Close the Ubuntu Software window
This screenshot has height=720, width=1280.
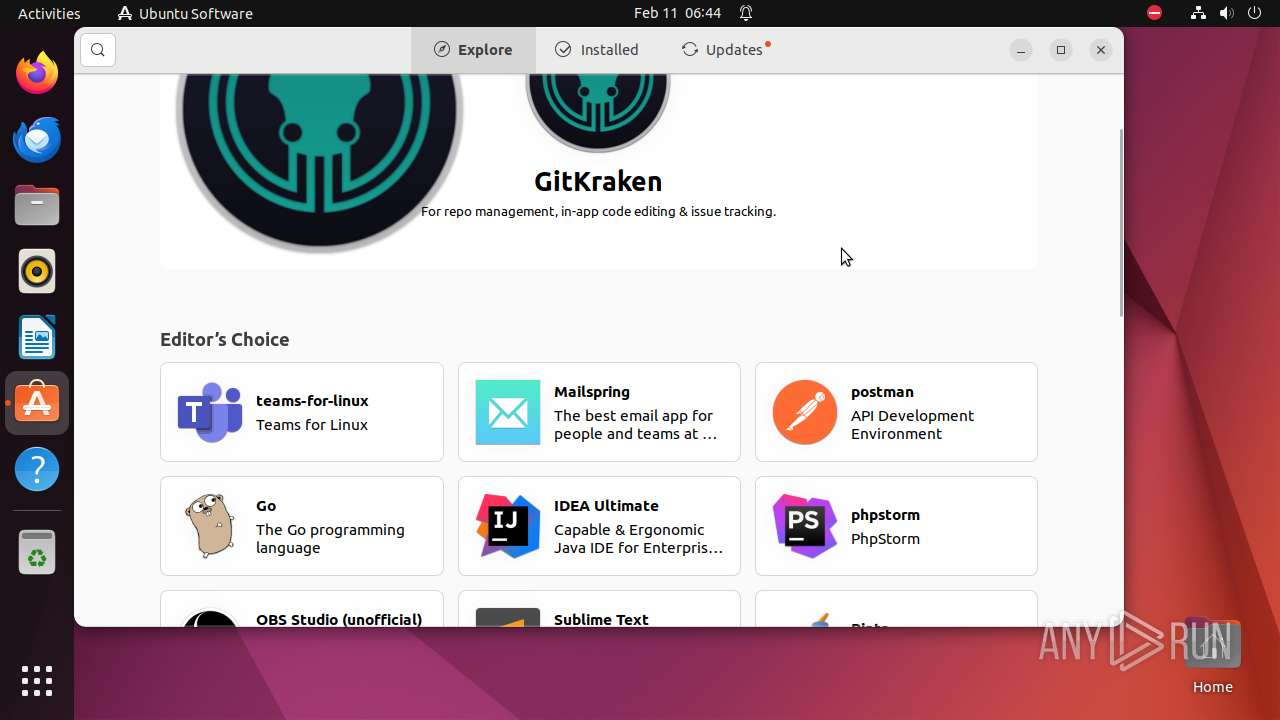click(x=1101, y=50)
